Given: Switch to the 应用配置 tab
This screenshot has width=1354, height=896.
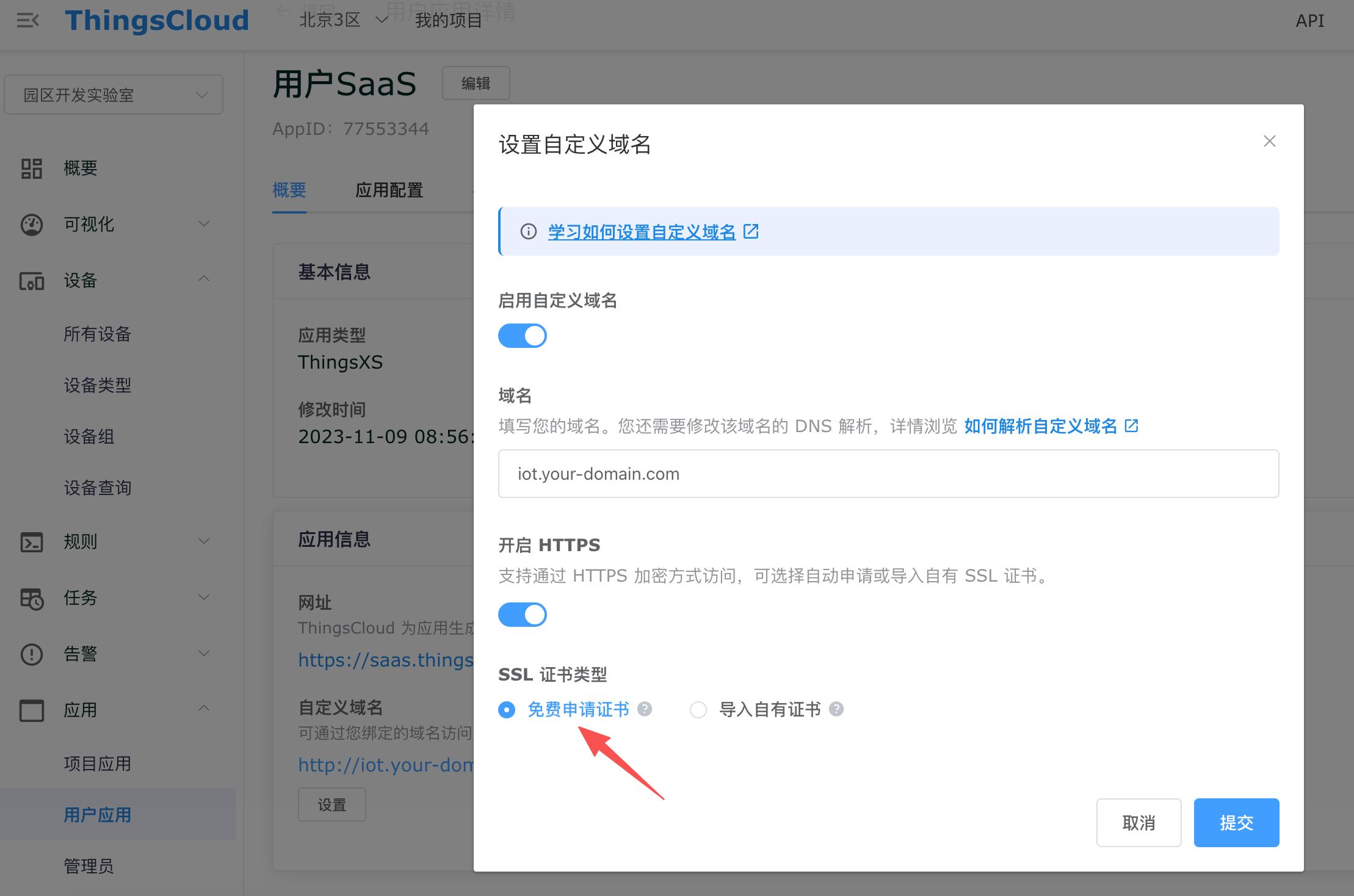Looking at the screenshot, I should (389, 190).
